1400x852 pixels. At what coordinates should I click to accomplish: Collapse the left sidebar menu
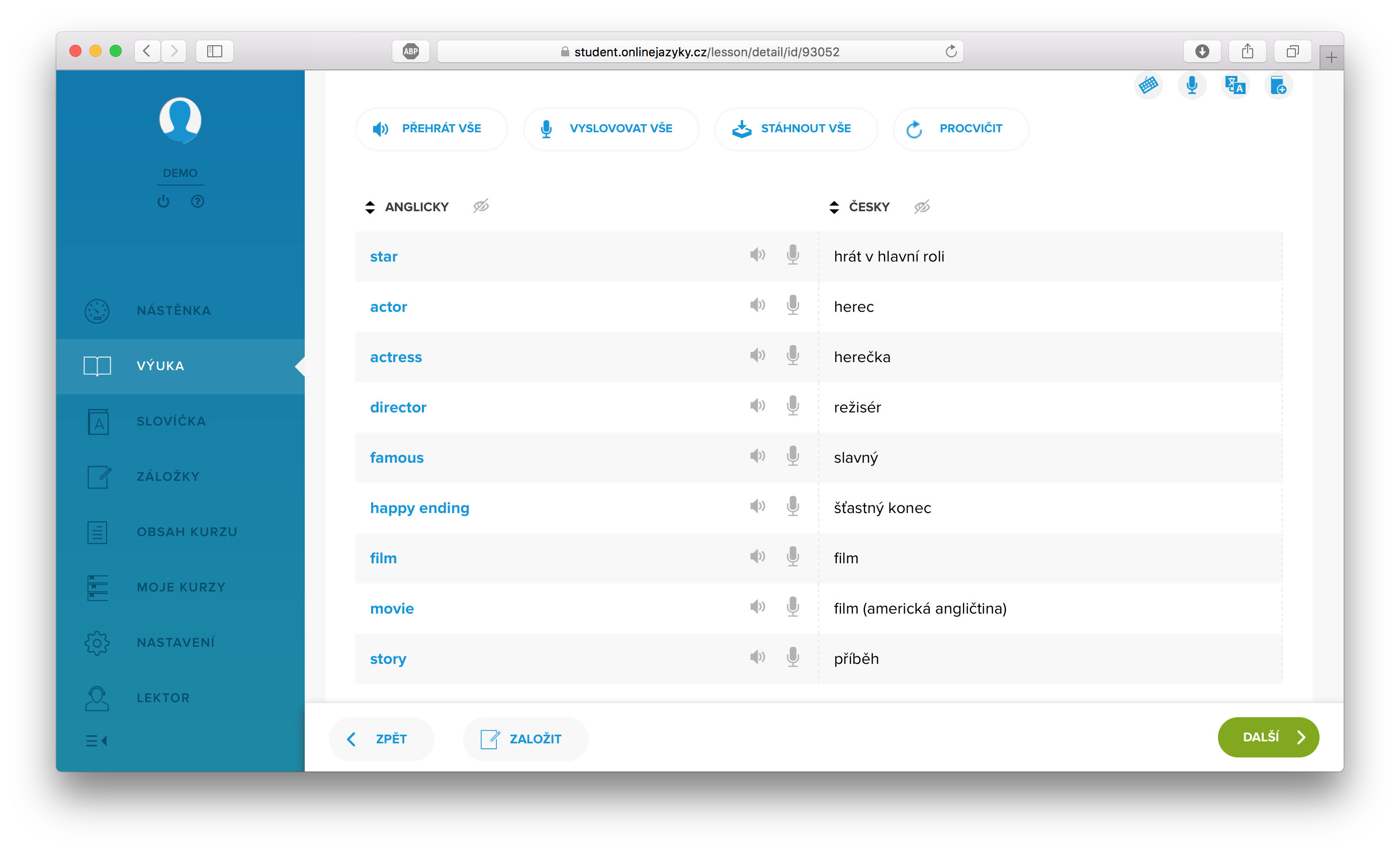pos(96,741)
